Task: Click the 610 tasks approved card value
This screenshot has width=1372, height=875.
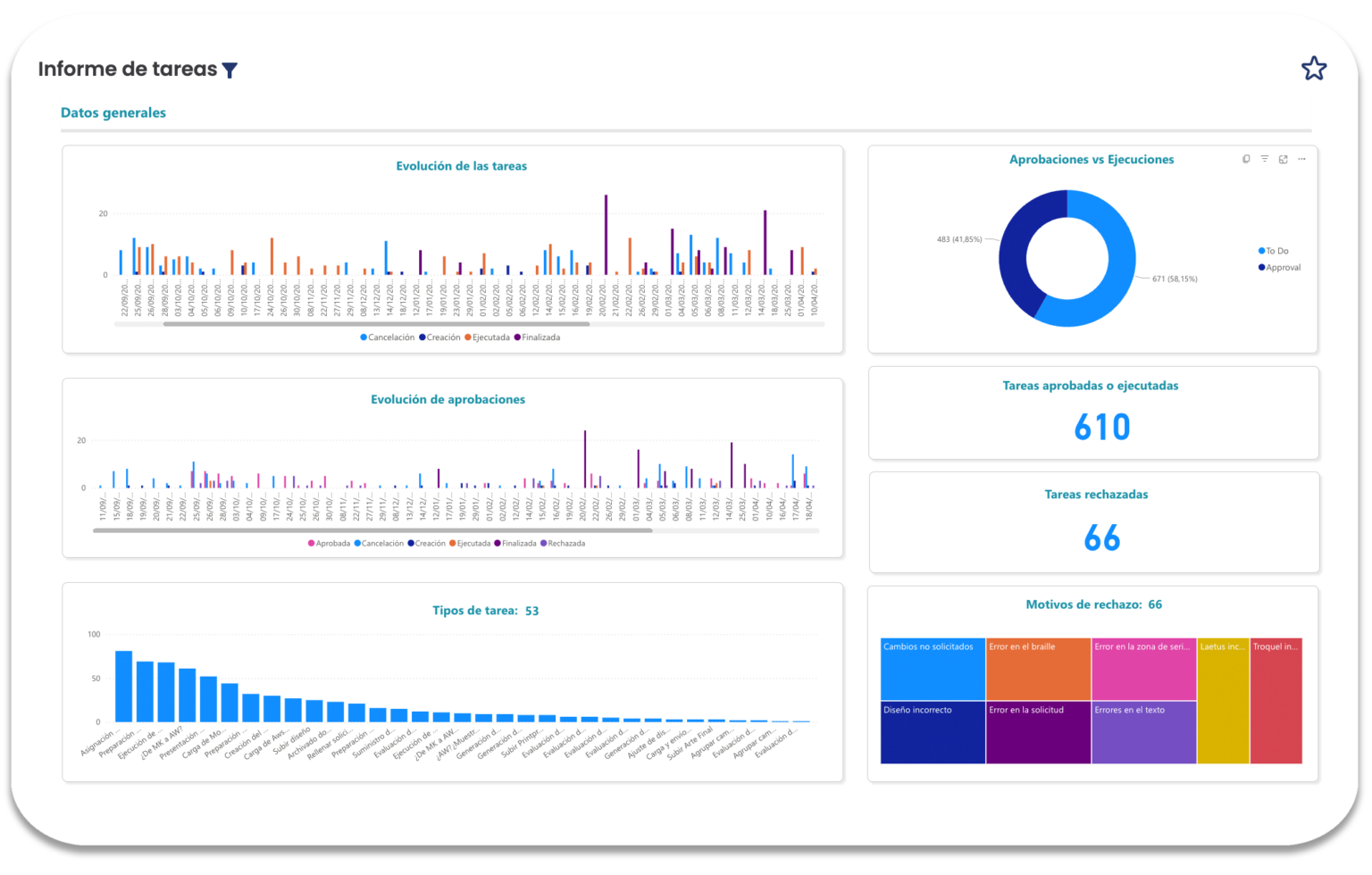Action: click(1101, 427)
